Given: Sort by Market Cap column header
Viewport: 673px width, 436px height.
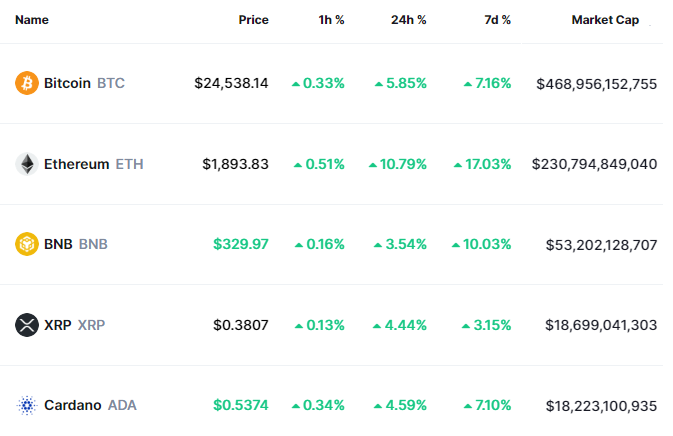Looking at the screenshot, I should 605,20.
